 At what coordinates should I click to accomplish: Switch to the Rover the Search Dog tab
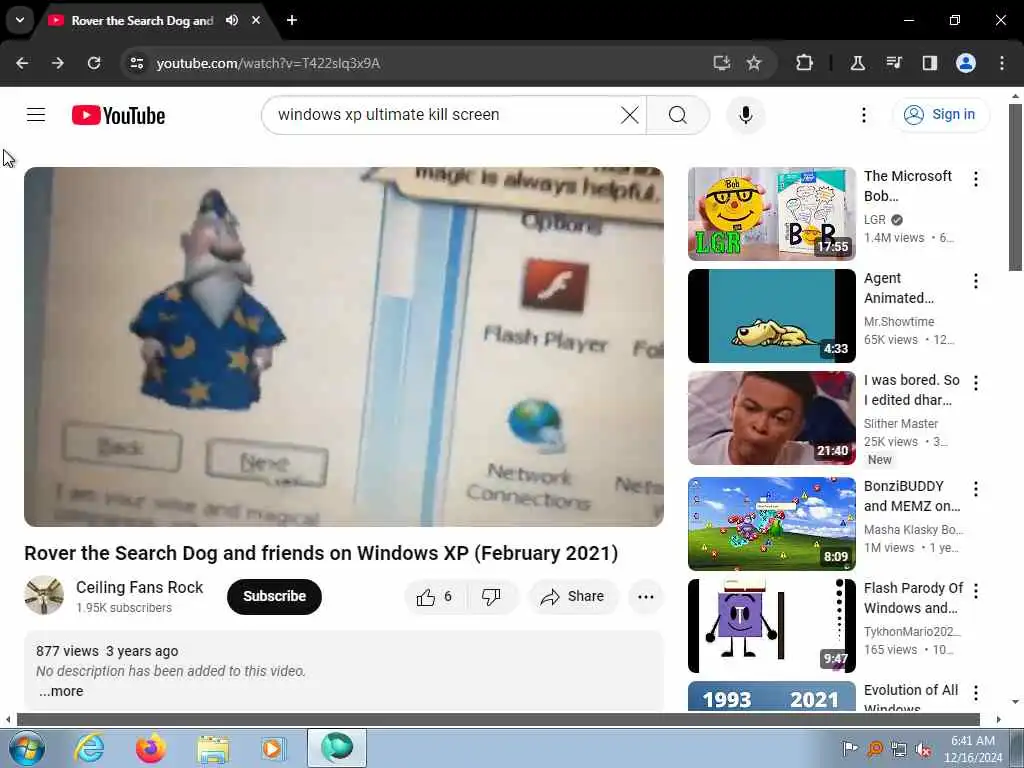pos(142,20)
